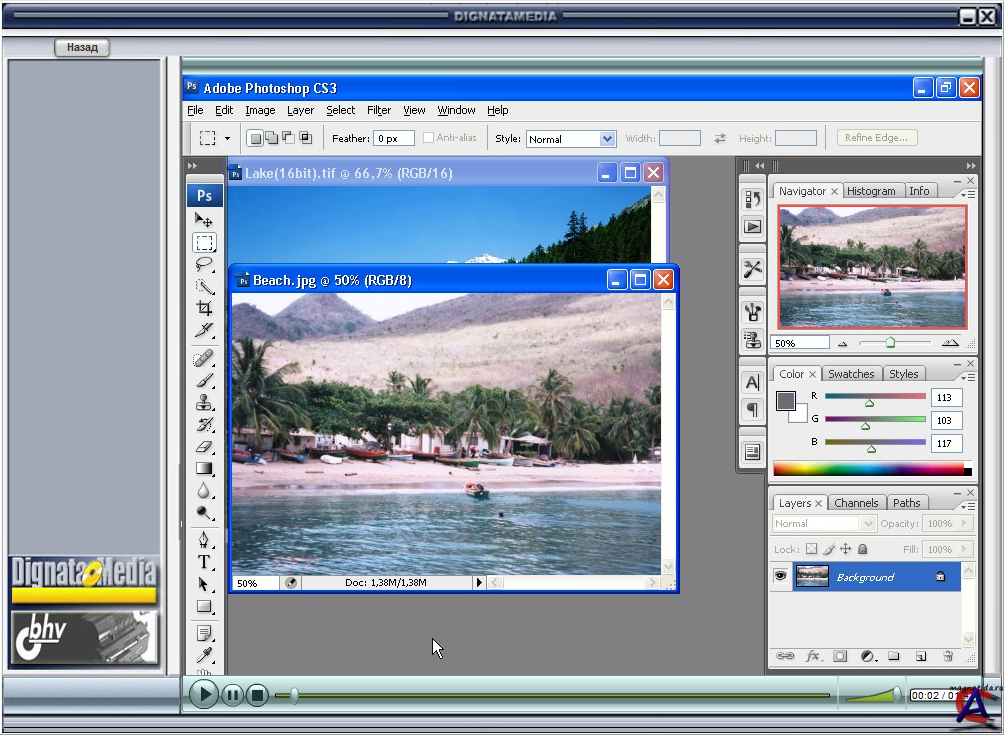Open the marquee tool preset picker arrow
1004x735 pixels.
point(227,139)
